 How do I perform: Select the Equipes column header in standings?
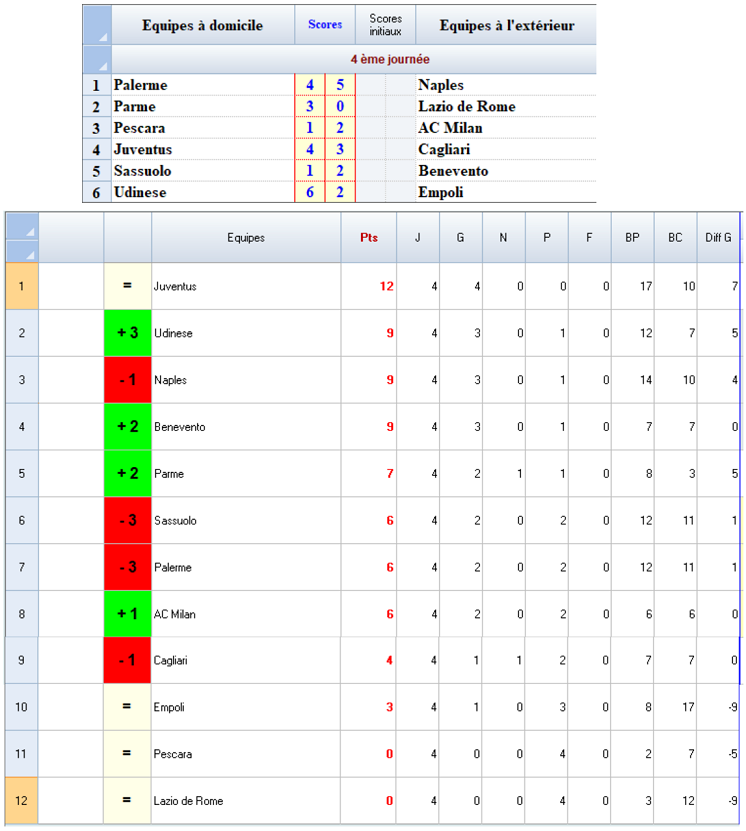pyautogui.click(x=246, y=238)
